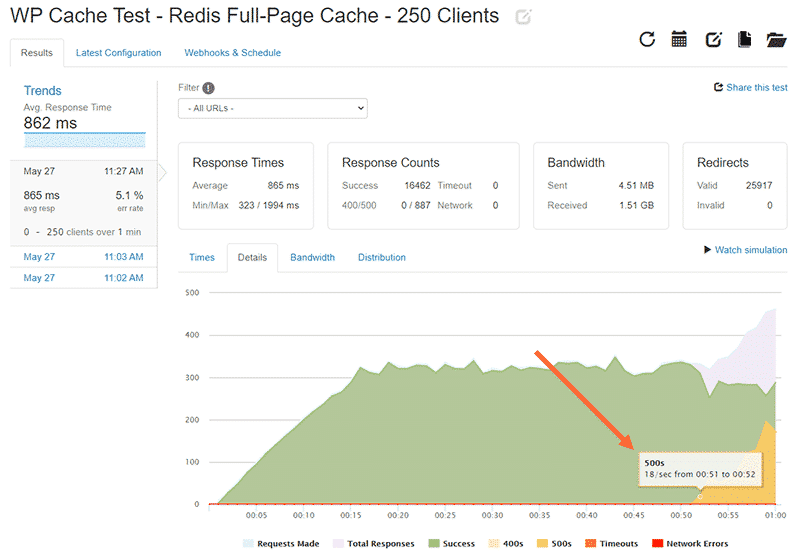Open the May 27 11:02 AM test run
This screenshot has height=560, width=800.
pos(84,277)
